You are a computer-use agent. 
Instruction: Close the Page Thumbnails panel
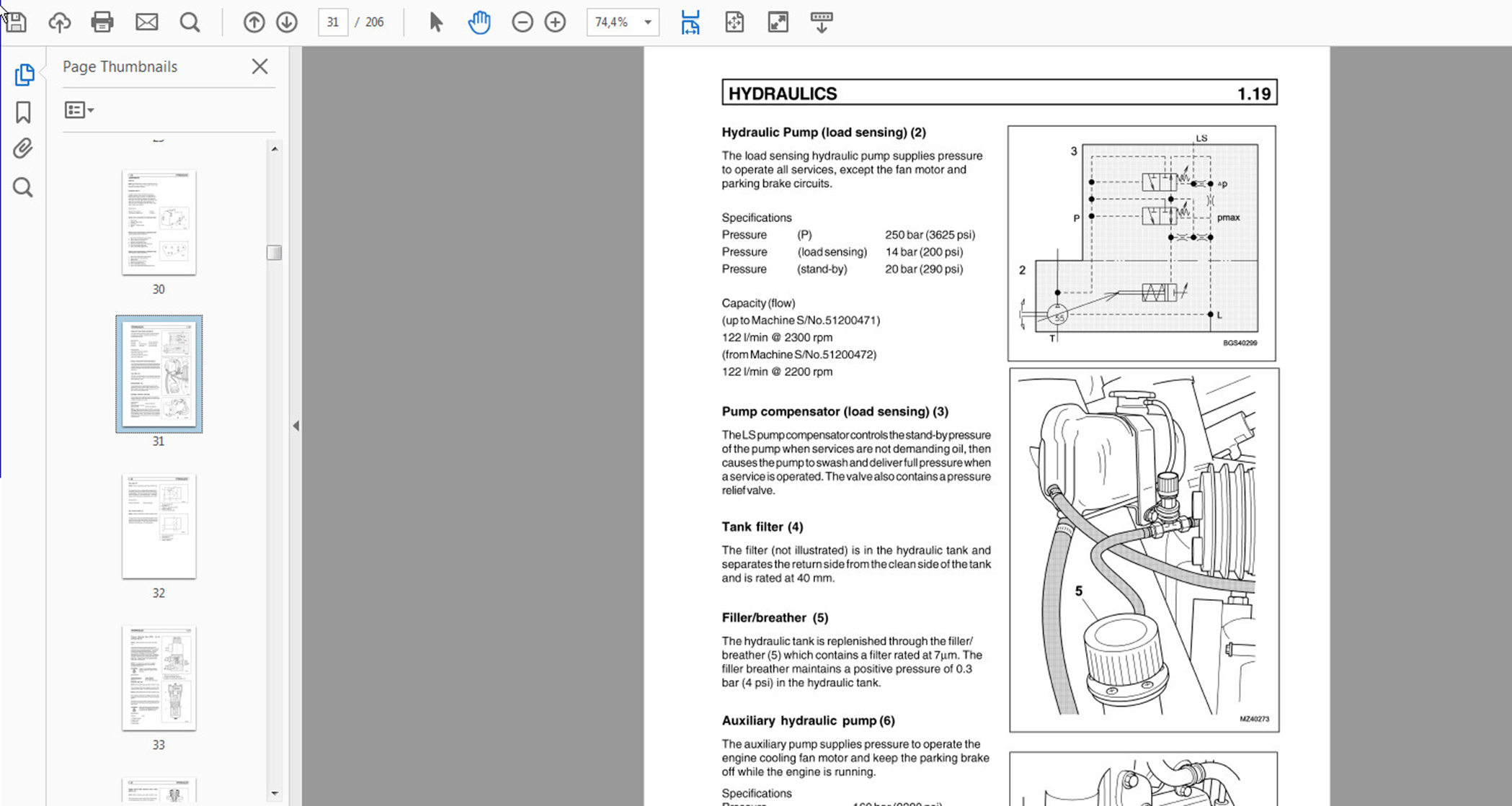[259, 67]
